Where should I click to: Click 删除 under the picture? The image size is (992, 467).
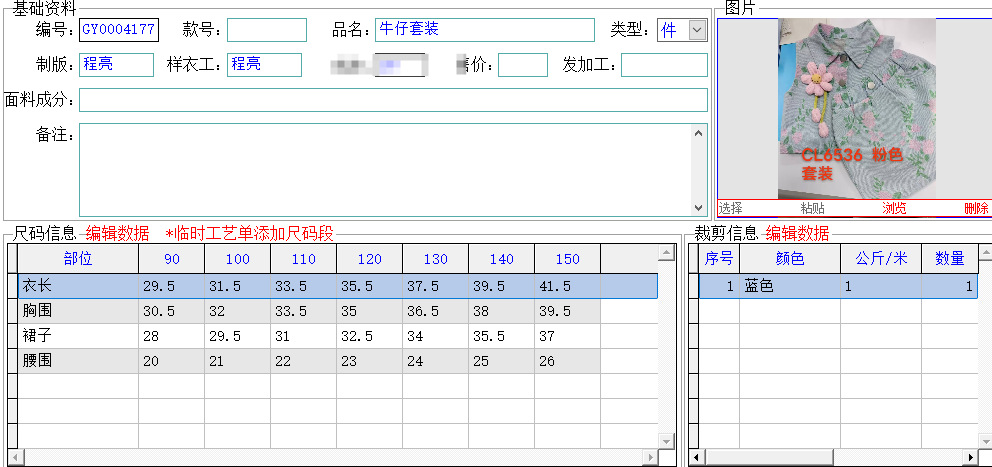(x=976, y=208)
